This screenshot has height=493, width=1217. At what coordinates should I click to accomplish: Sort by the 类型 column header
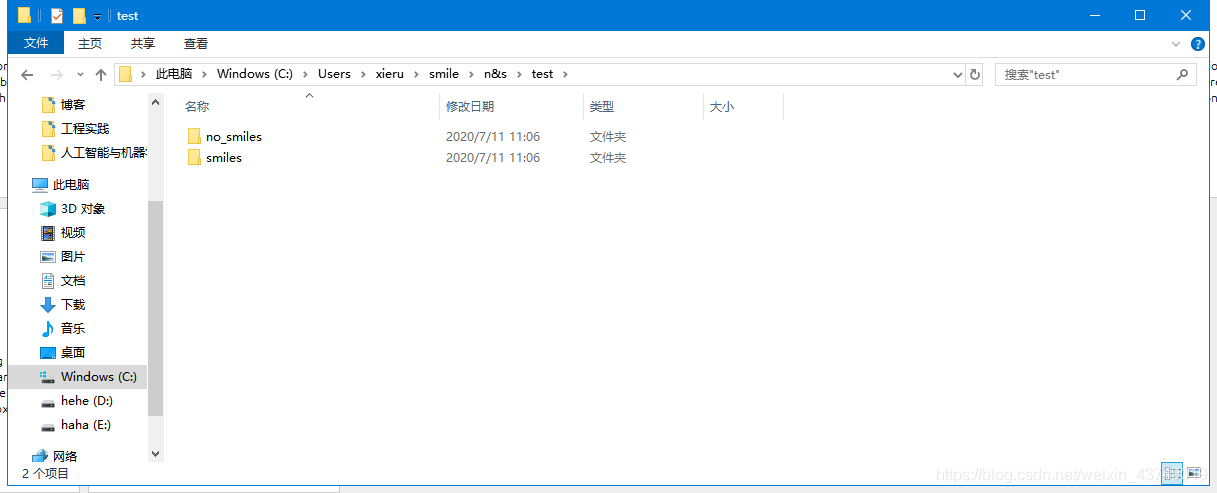pos(602,106)
